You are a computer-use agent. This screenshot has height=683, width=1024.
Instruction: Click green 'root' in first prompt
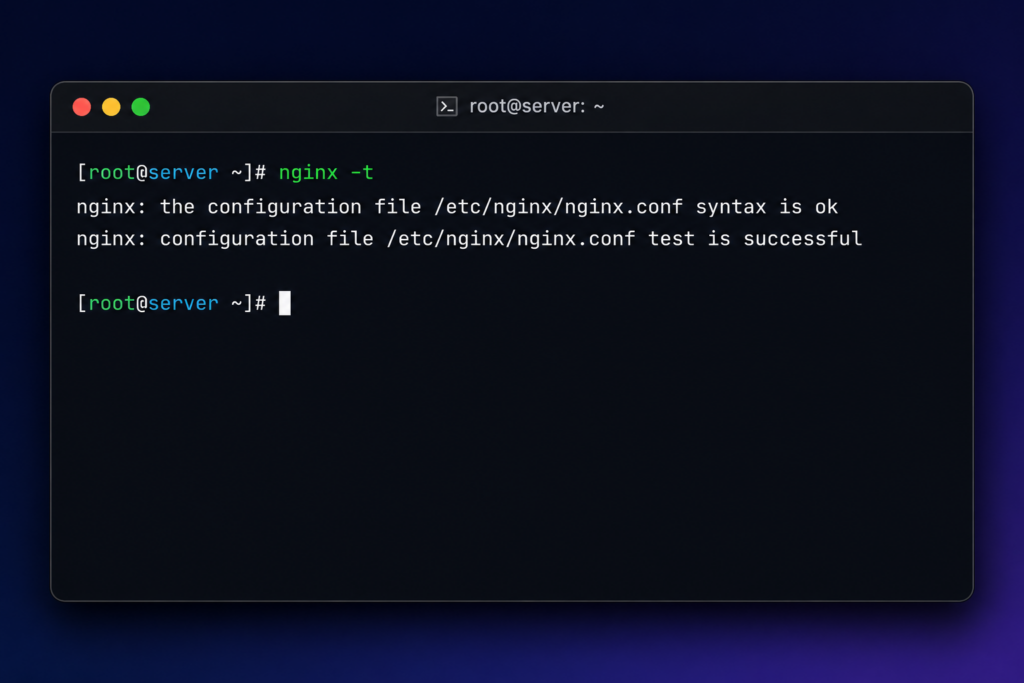pyautogui.click(x=112, y=172)
